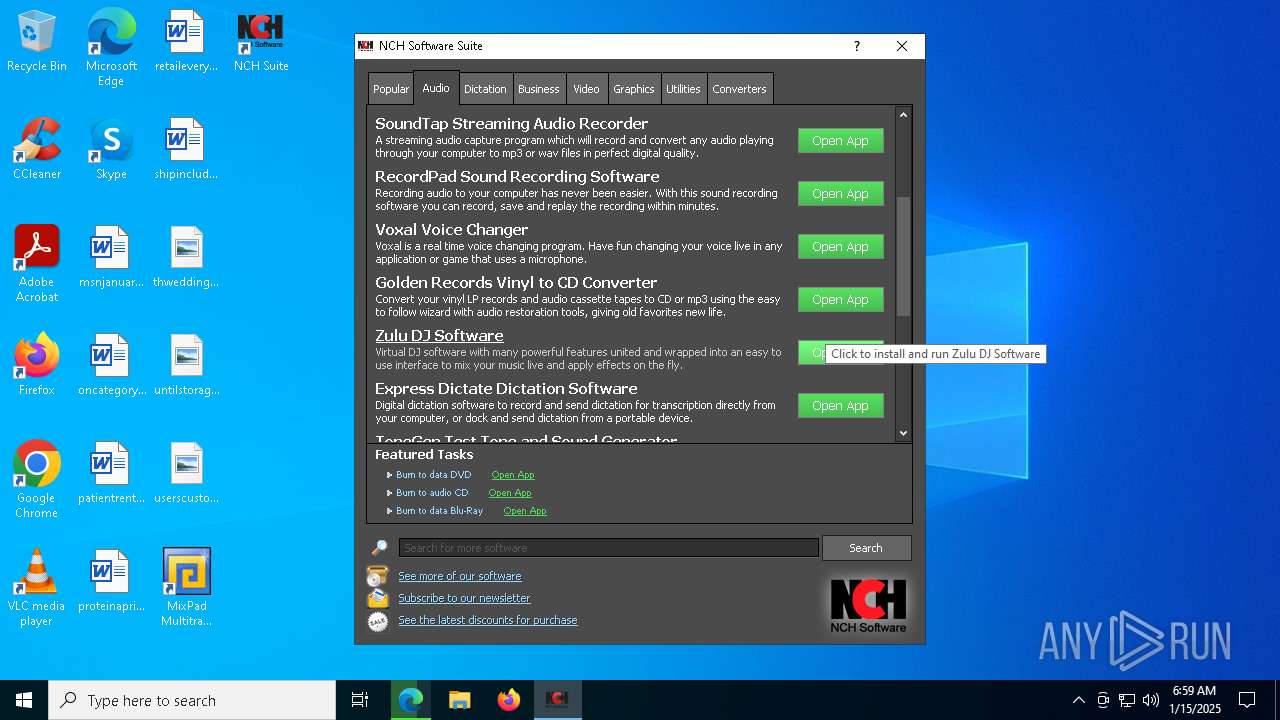
Task: Click the magnifier icon beside the search field
Action: [x=379, y=548]
